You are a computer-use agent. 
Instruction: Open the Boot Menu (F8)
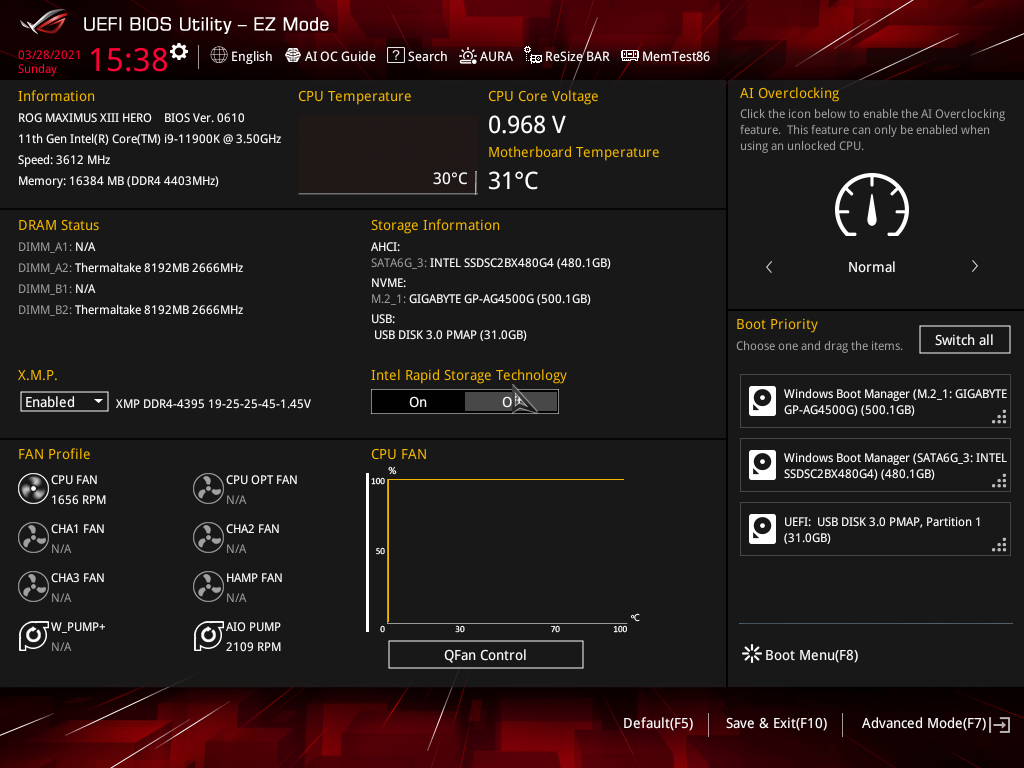tap(800, 654)
